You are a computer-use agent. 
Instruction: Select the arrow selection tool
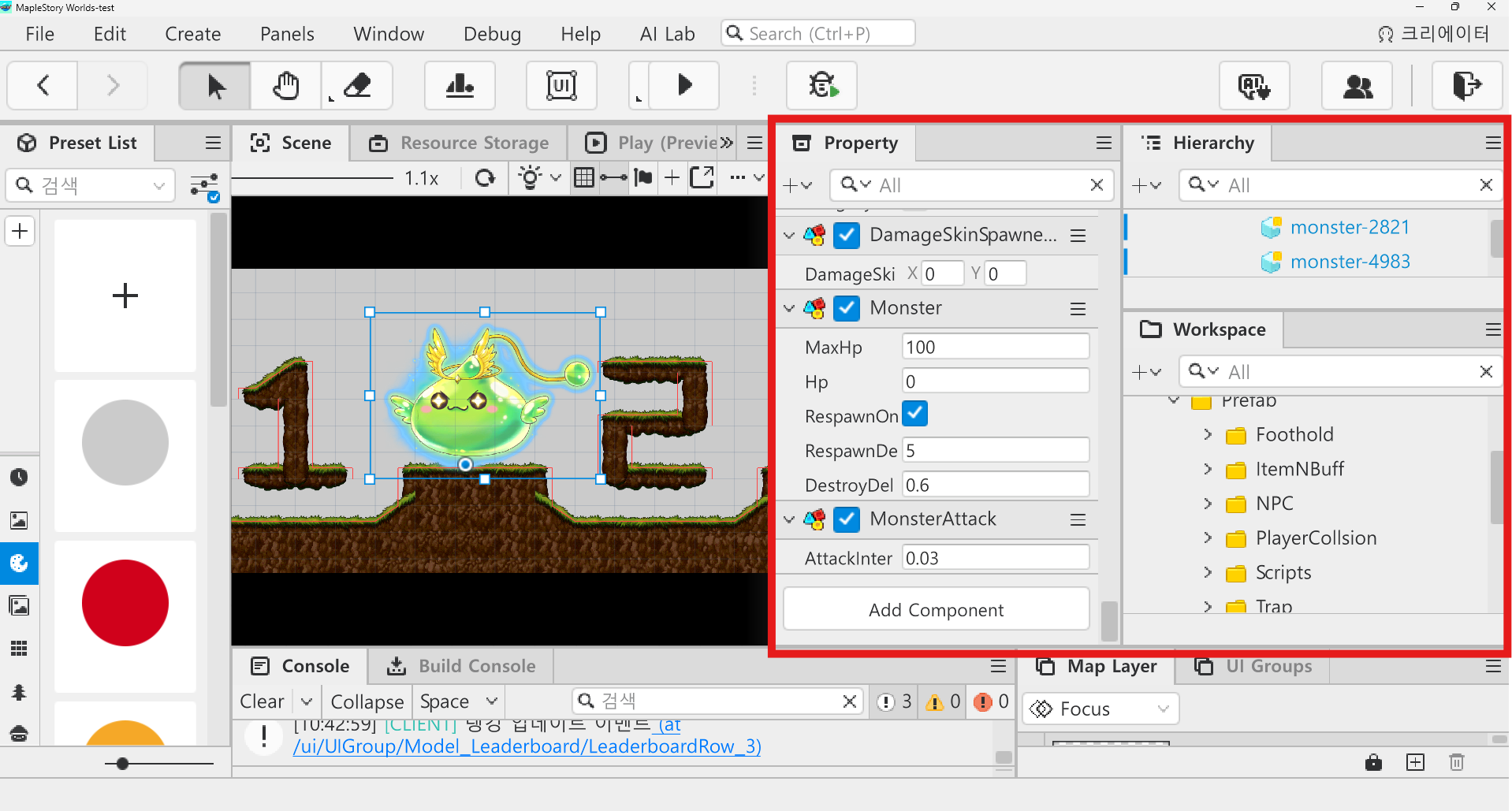pos(215,85)
